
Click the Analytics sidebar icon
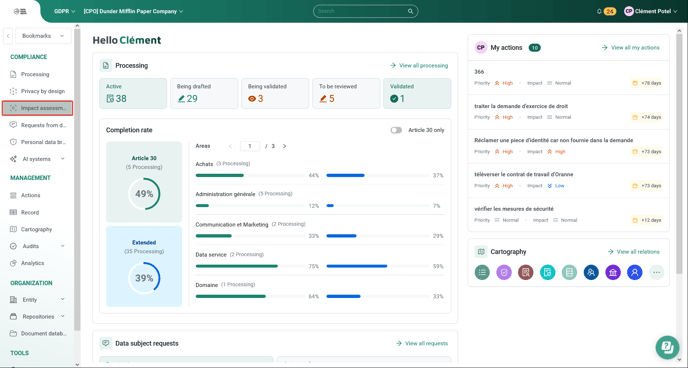tap(13, 263)
